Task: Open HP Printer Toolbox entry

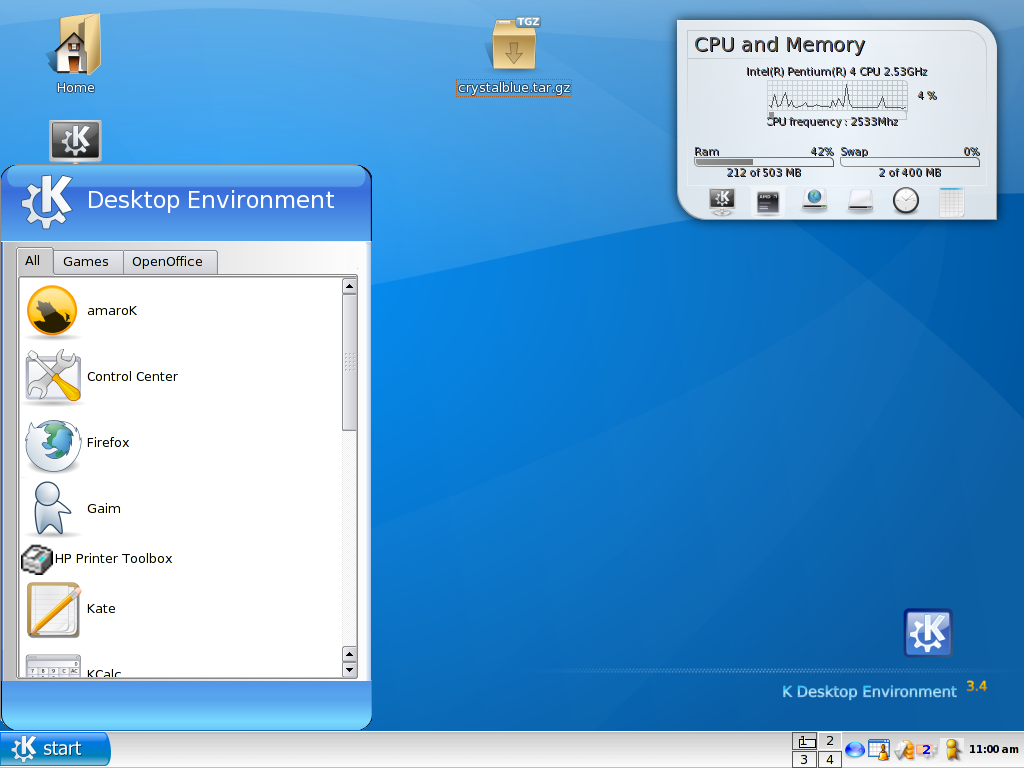Action: click(182, 559)
